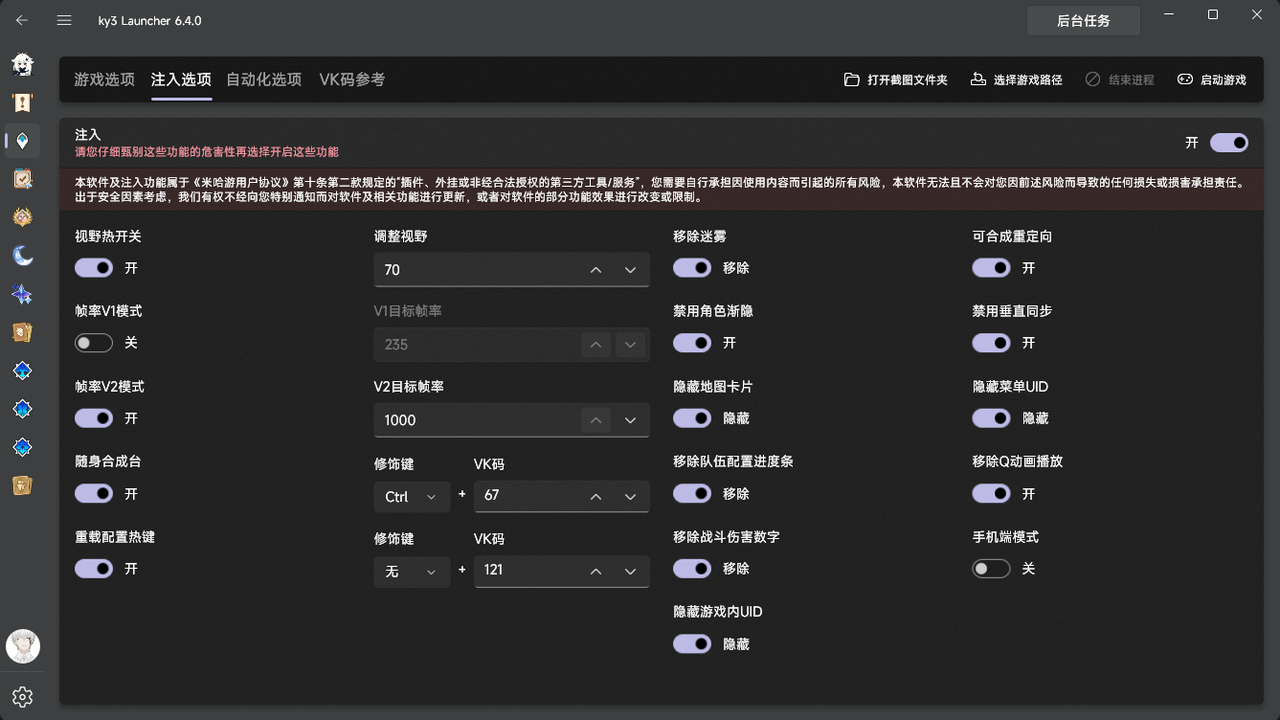Turn off the 移除迷雾 switch
This screenshot has width=1280, height=720.
point(692,267)
